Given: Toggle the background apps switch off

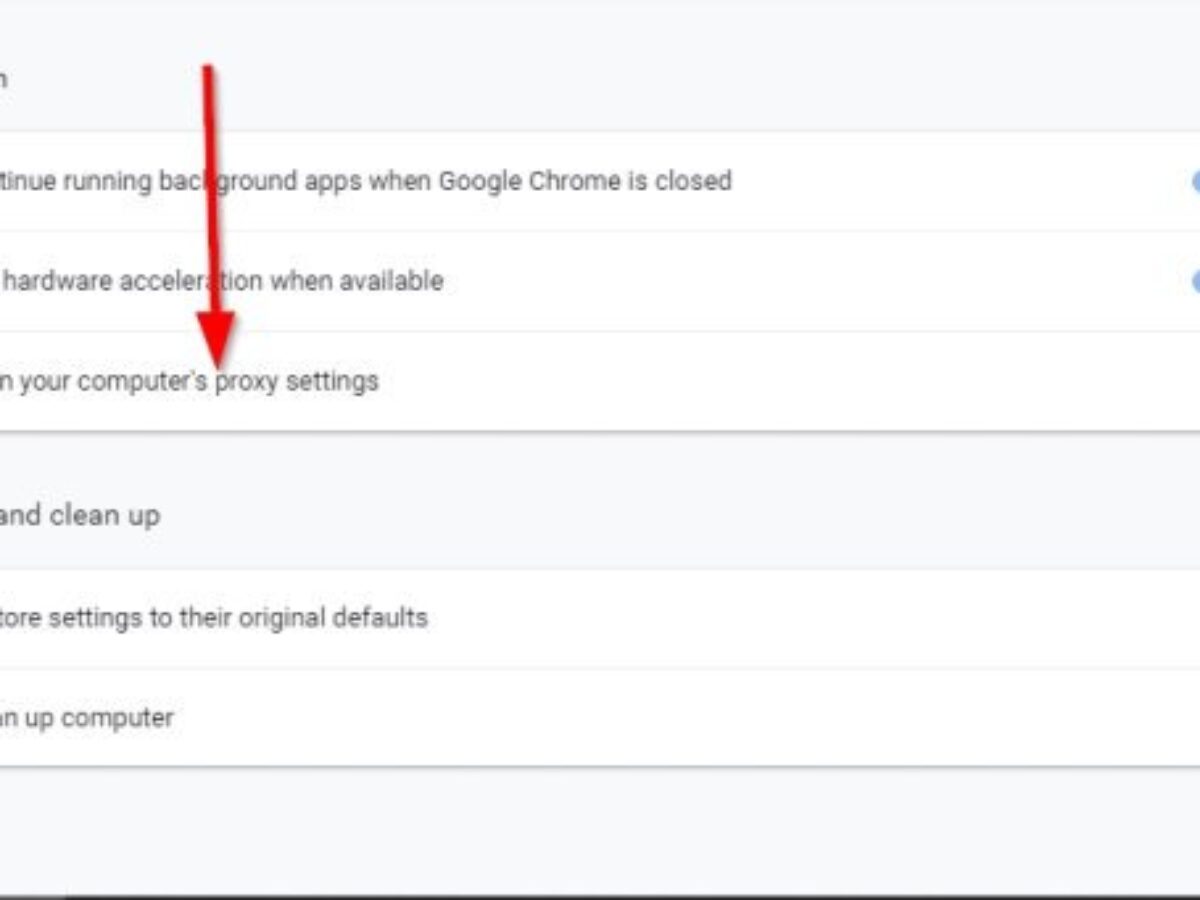Looking at the screenshot, I should pyautogui.click(x=1194, y=181).
